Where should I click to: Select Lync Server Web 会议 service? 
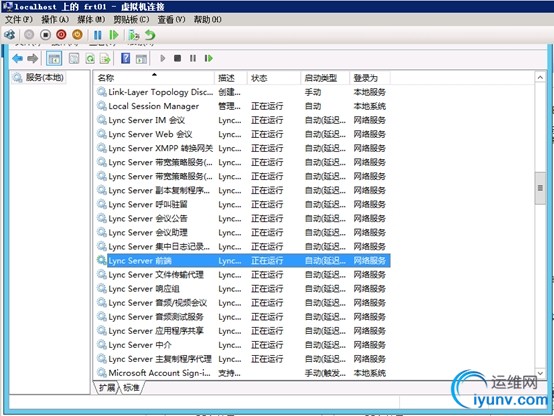tap(242, 134)
